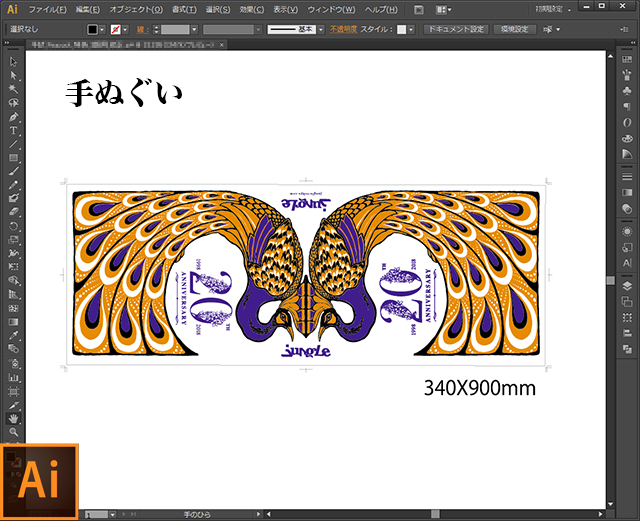Open the Pathfinder panel icon
Screen dimensions: 640x521
coord(627,349)
